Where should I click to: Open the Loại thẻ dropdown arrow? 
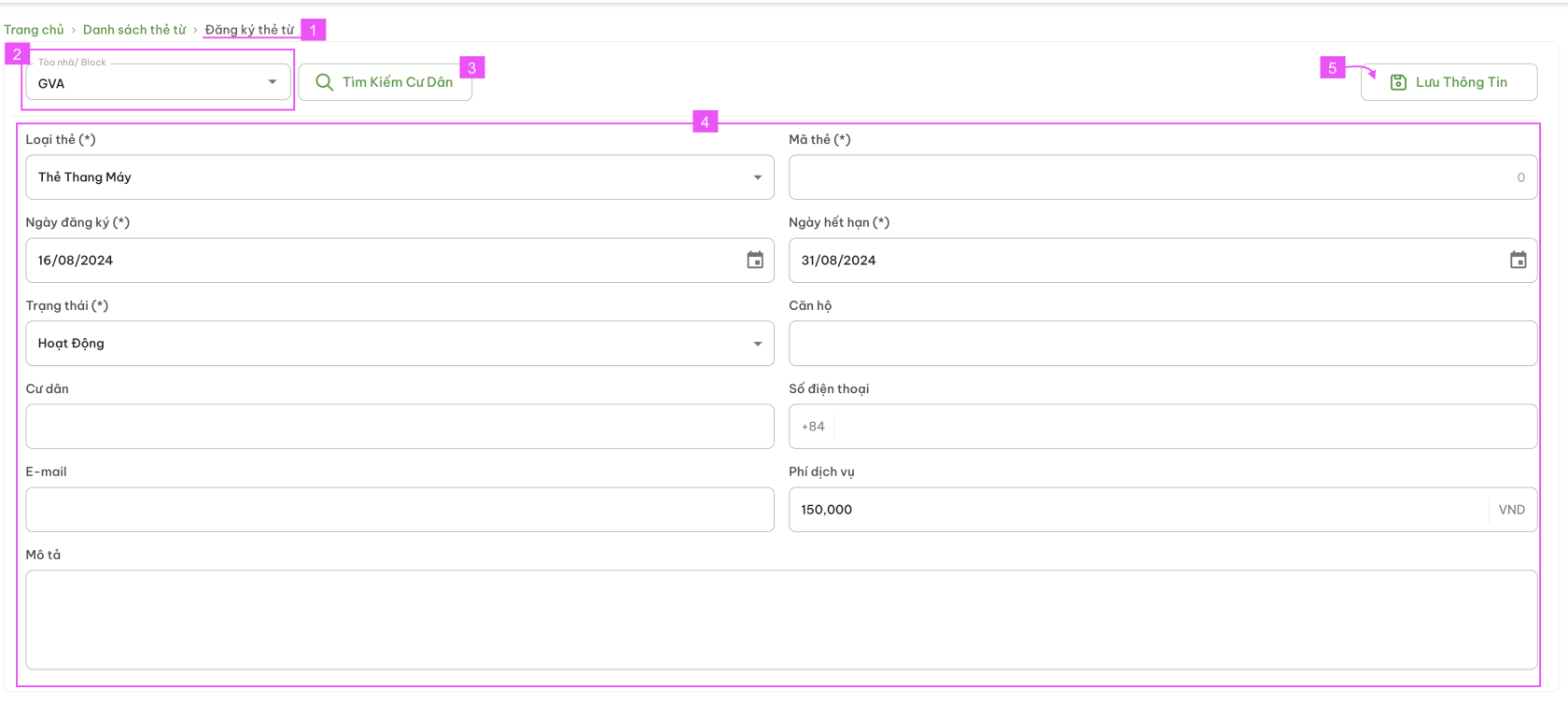[758, 177]
